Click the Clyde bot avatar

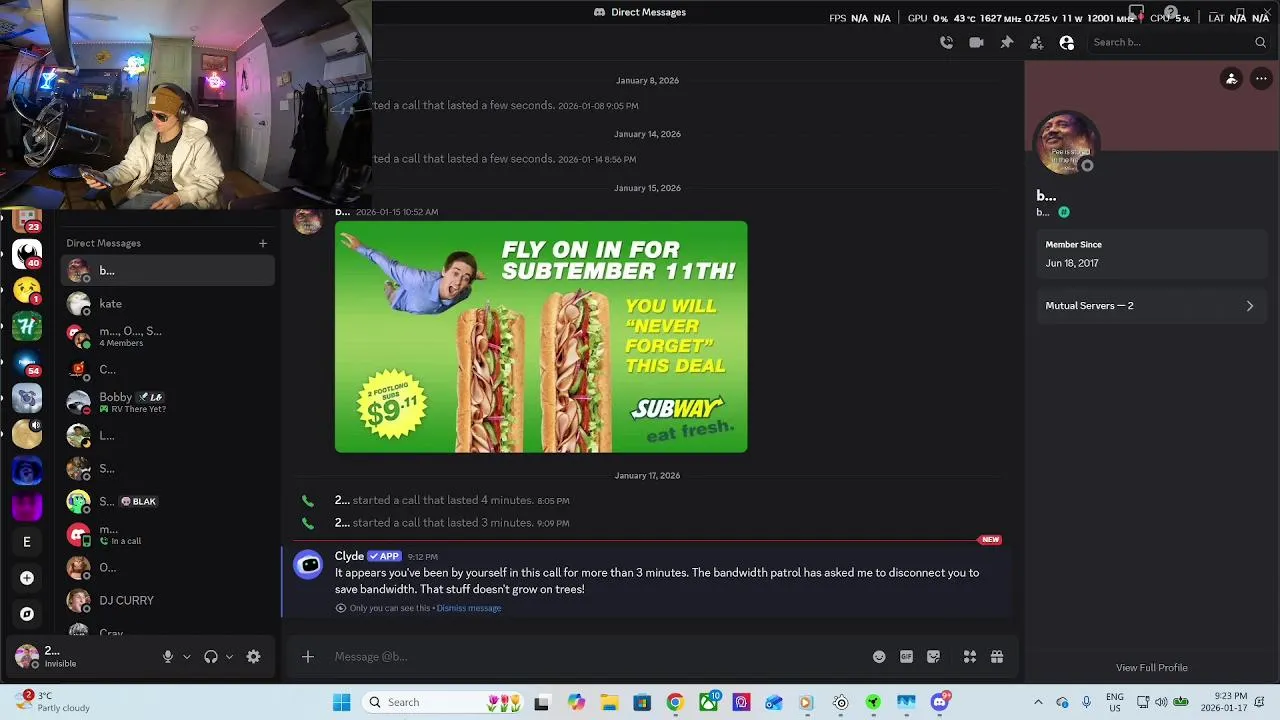[308, 565]
